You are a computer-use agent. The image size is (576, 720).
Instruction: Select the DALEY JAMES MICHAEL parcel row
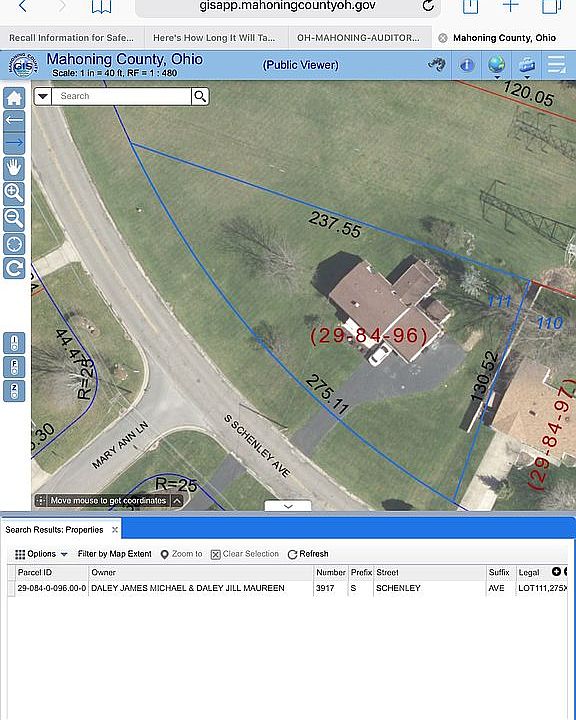[x=288, y=588]
